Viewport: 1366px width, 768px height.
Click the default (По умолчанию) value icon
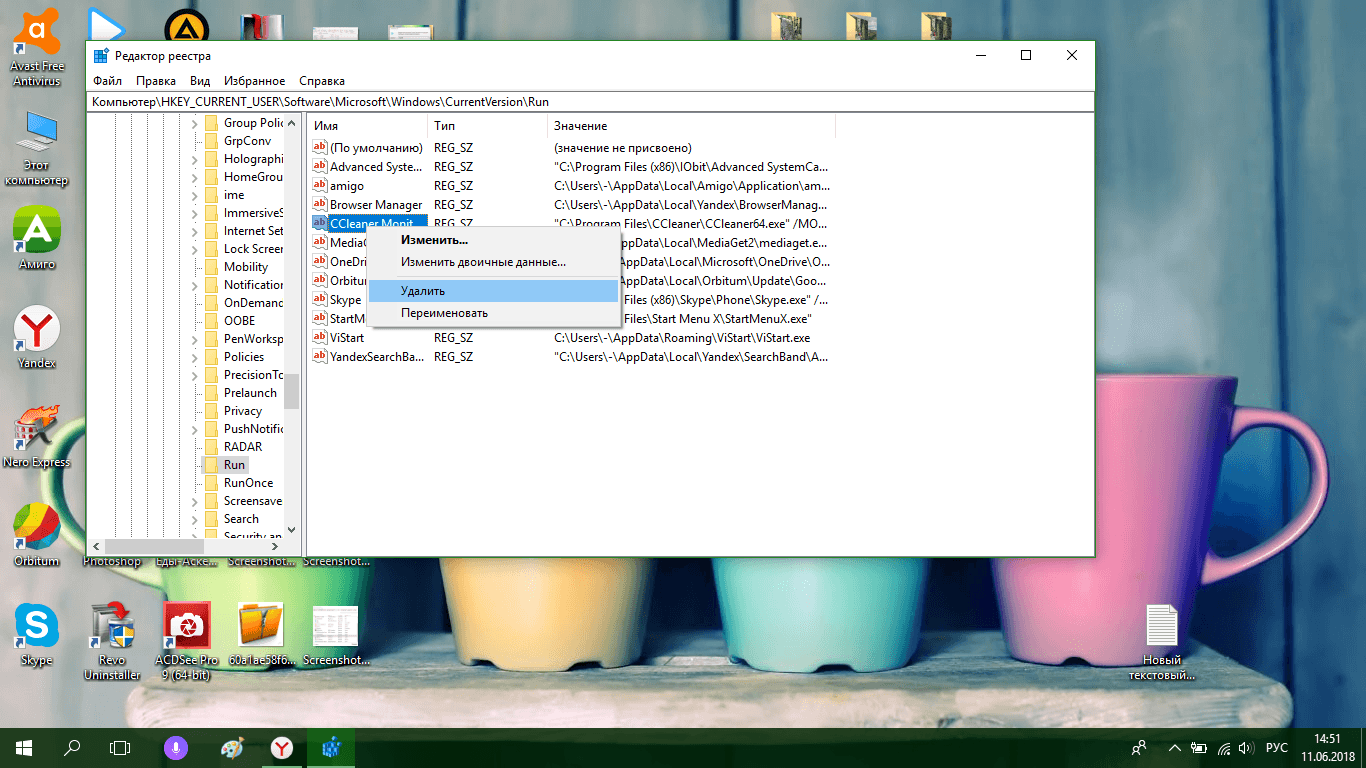(x=320, y=148)
